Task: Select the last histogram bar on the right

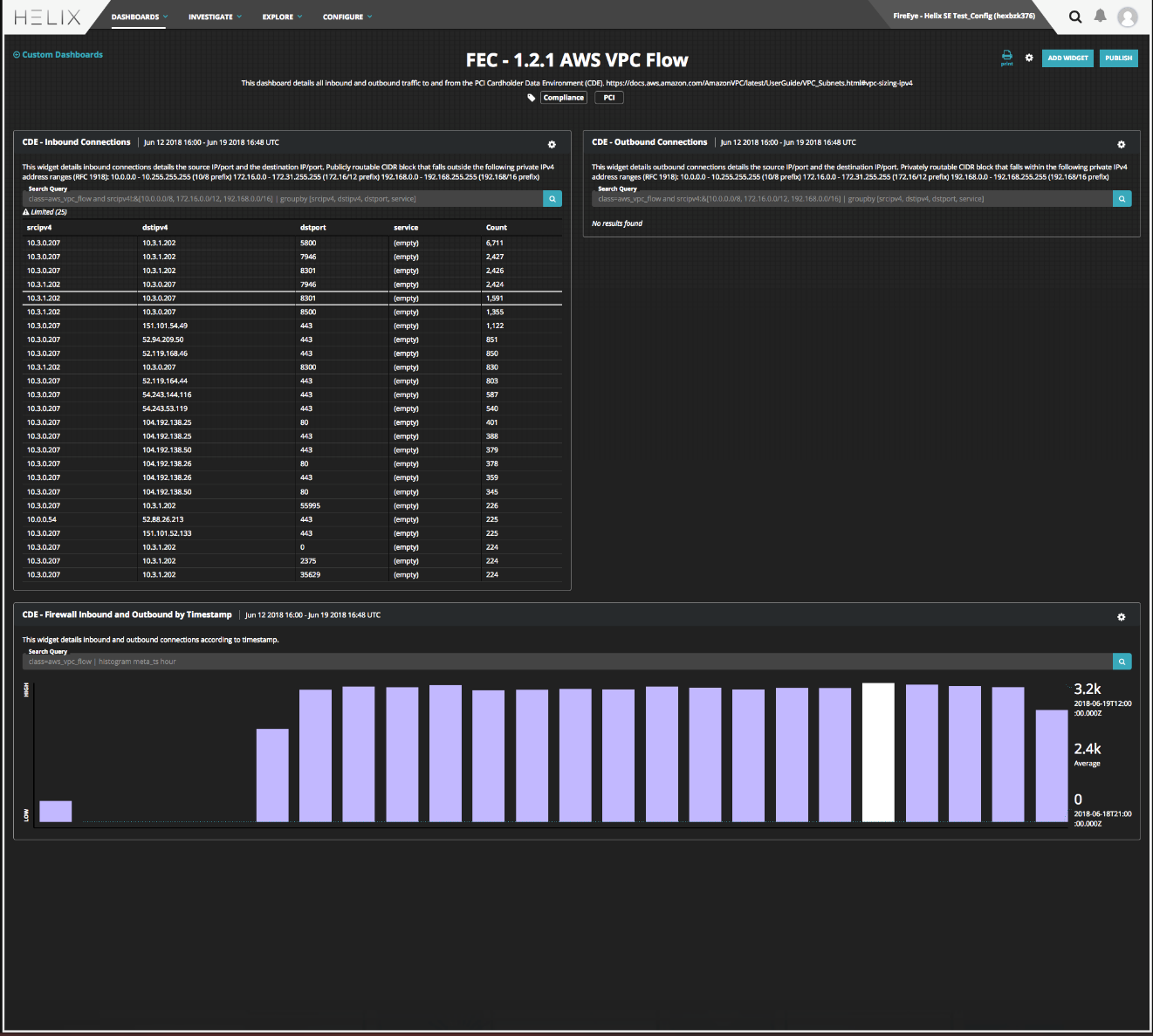Action: 1052,765
